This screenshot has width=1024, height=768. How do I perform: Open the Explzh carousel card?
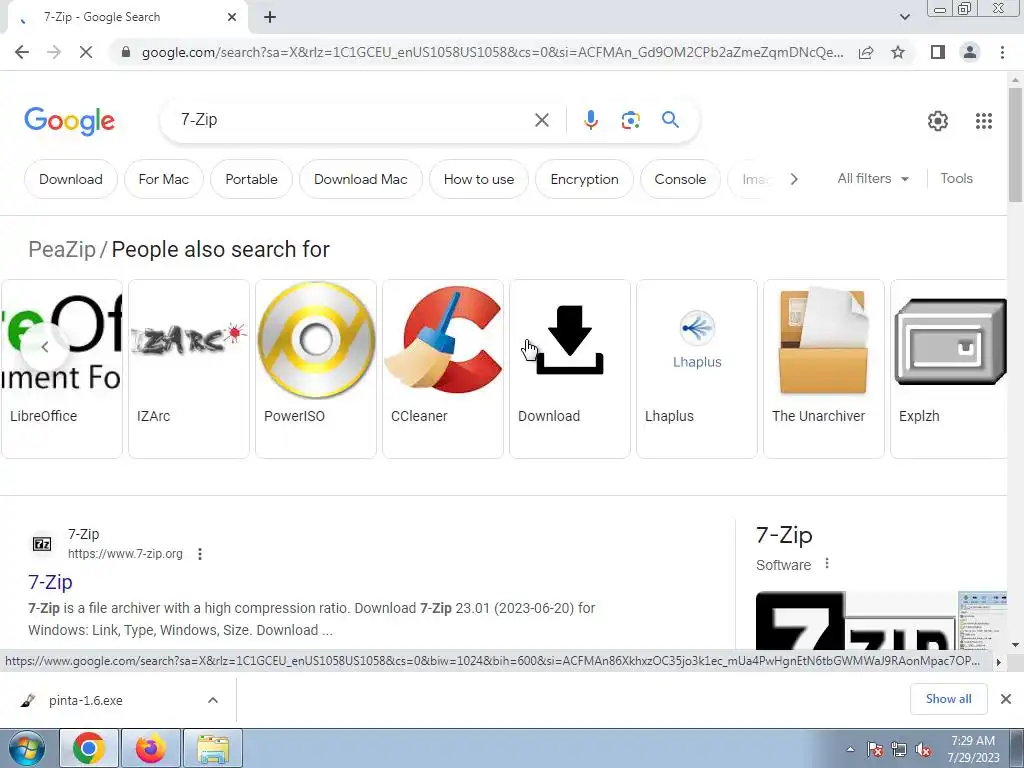point(948,369)
